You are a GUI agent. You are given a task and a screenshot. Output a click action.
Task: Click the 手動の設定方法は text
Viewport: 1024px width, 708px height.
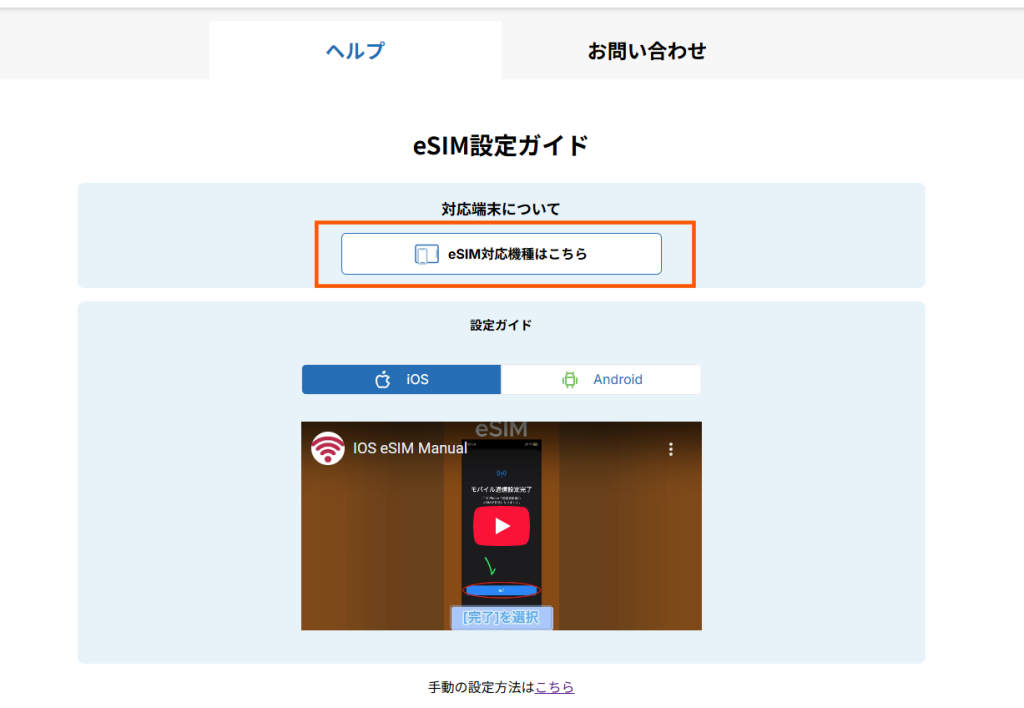click(x=481, y=687)
